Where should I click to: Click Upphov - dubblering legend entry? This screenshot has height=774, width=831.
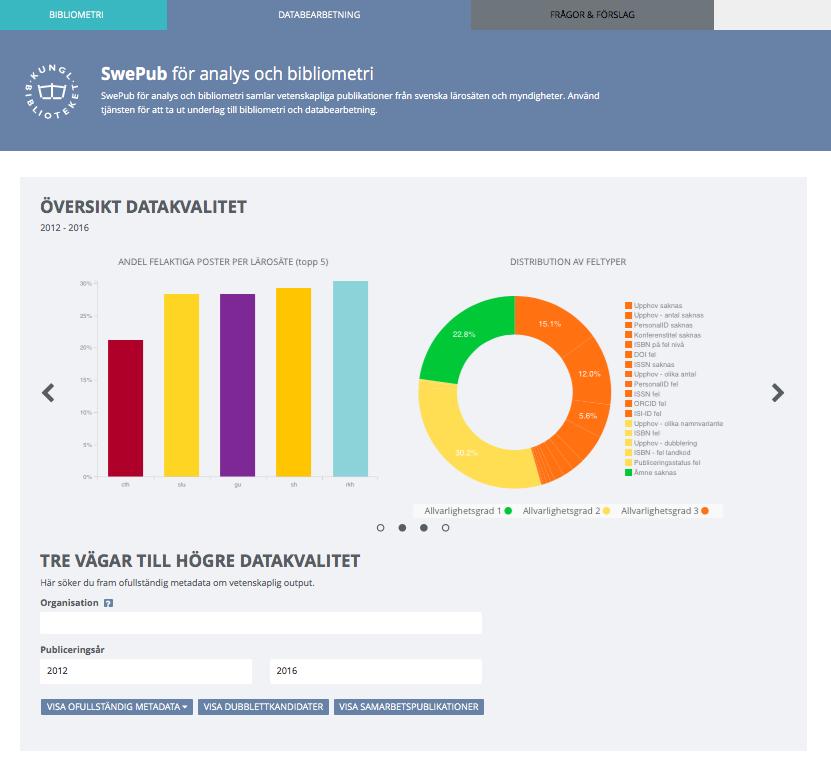(661, 443)
